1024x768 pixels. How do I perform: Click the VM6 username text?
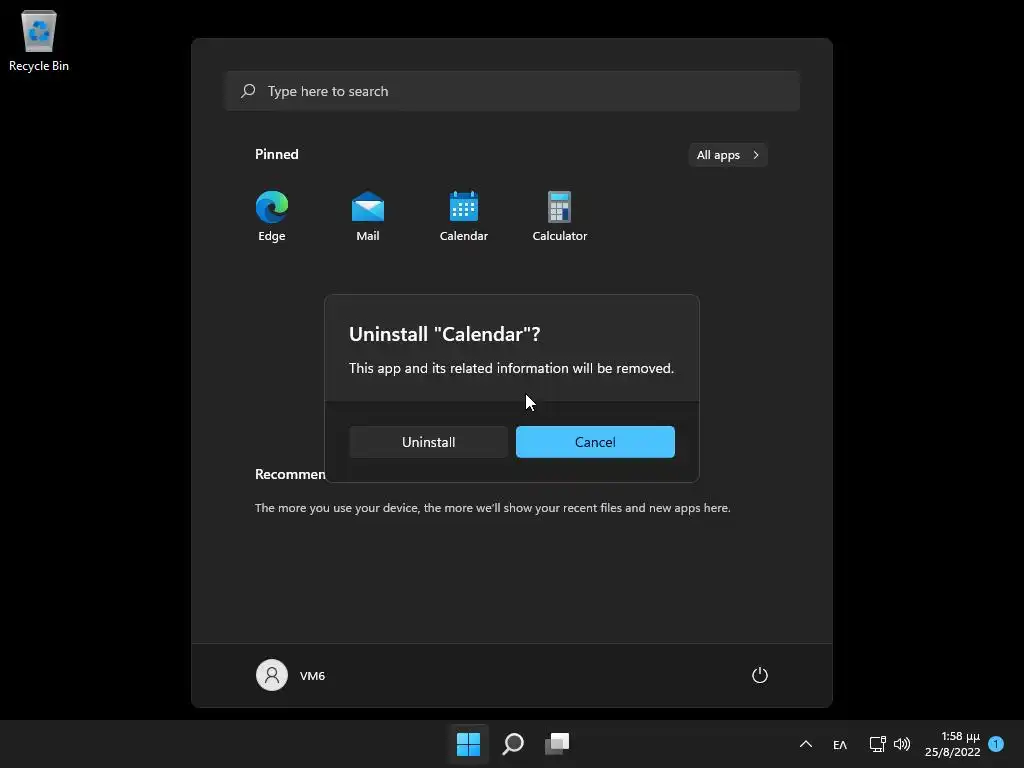[312, 676]
